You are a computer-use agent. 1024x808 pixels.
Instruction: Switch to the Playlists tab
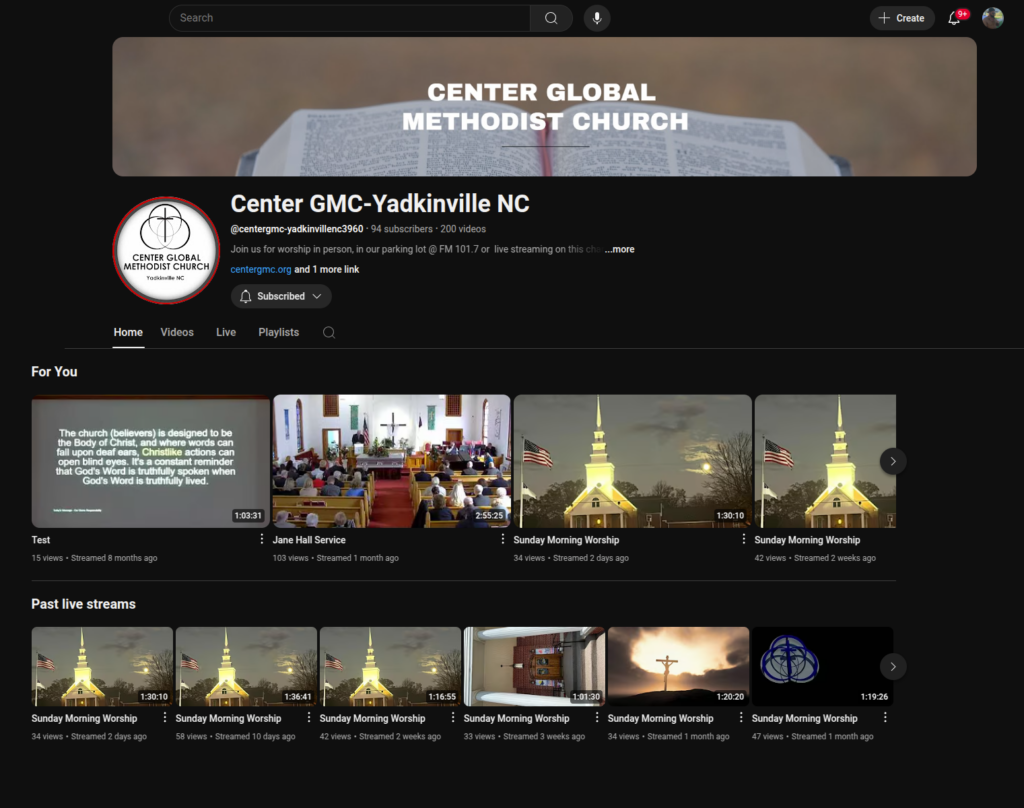(279, 332)
